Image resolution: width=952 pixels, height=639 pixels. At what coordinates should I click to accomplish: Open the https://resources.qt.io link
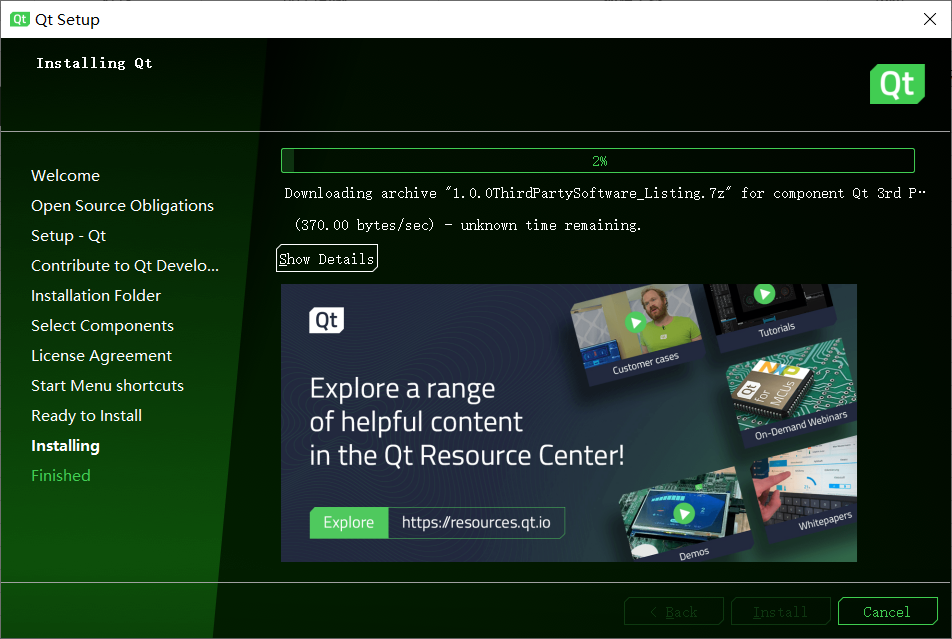click(476, 522)
